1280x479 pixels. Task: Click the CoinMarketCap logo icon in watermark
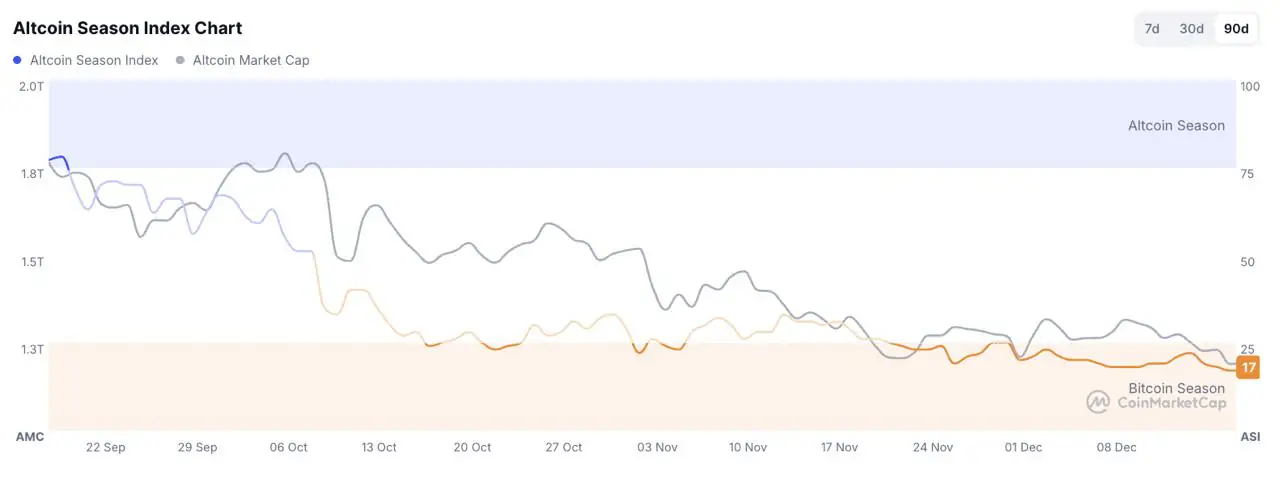[1098, 402]
